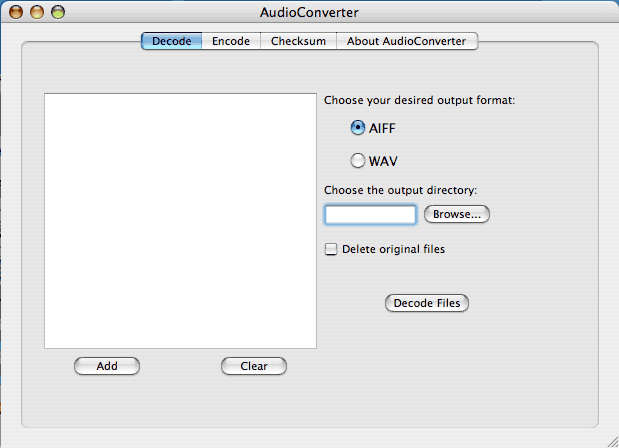Click Add to add files

[107, 366]
